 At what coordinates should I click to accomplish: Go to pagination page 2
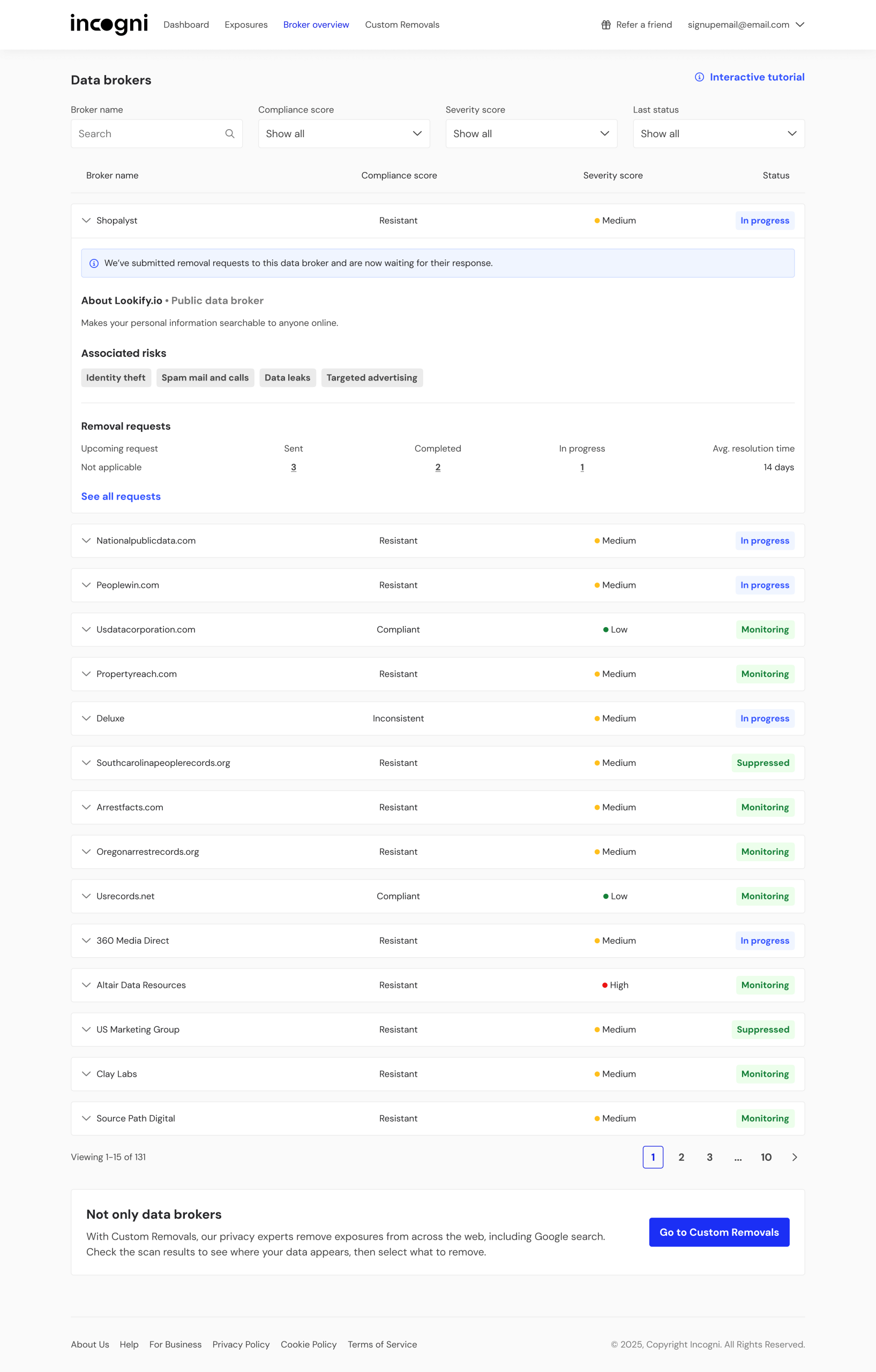681,1157
